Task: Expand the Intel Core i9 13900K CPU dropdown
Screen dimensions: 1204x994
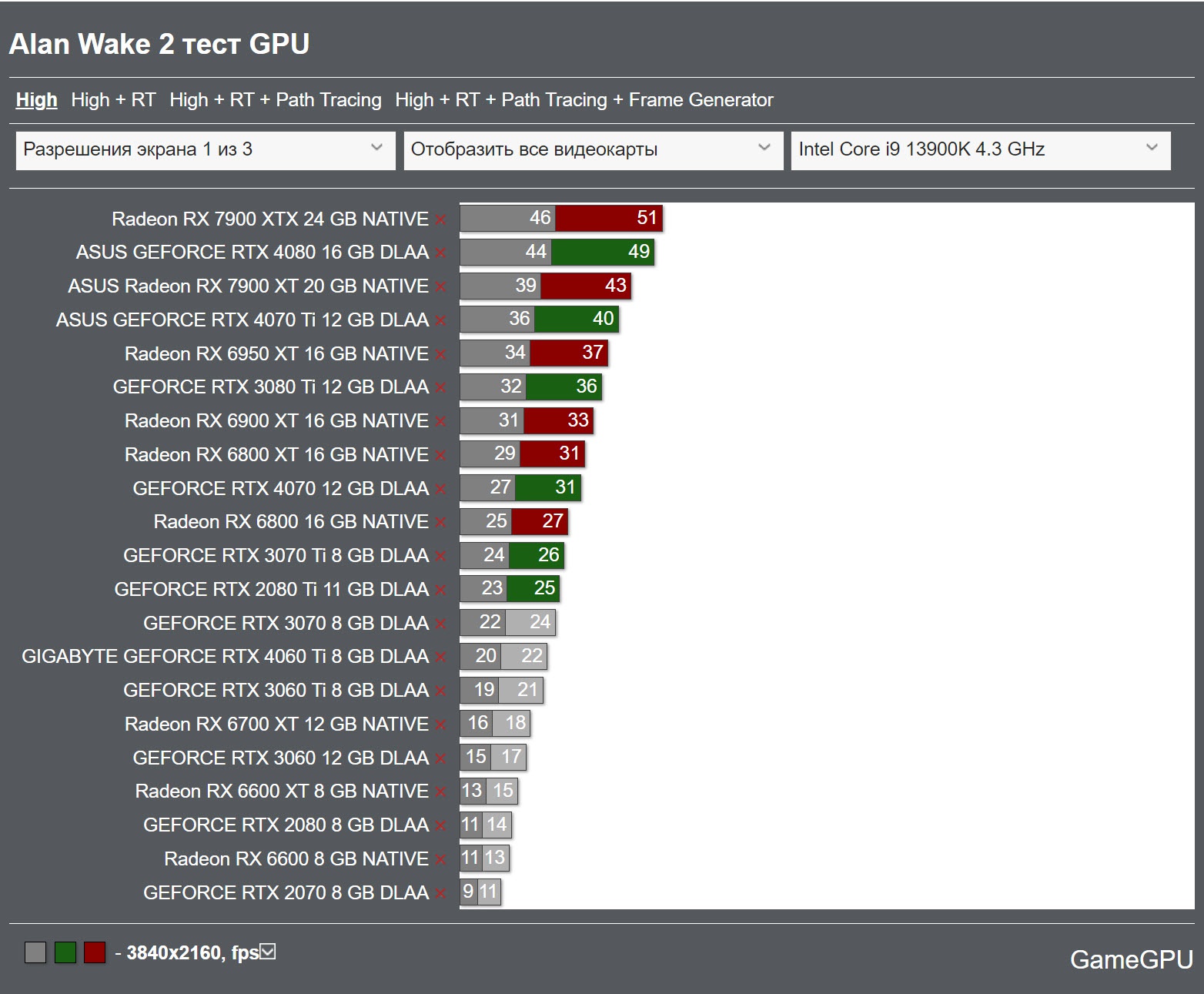Action: (x=981, y=150)
